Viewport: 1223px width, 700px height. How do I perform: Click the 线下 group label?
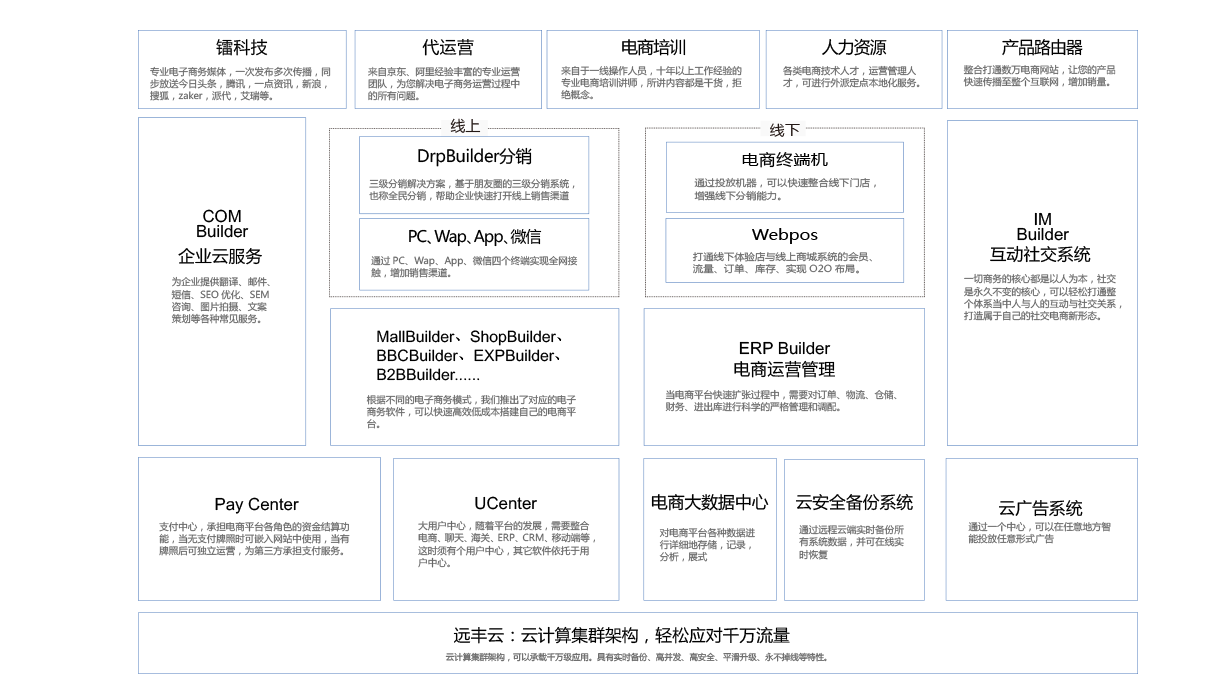coord(785,130)
